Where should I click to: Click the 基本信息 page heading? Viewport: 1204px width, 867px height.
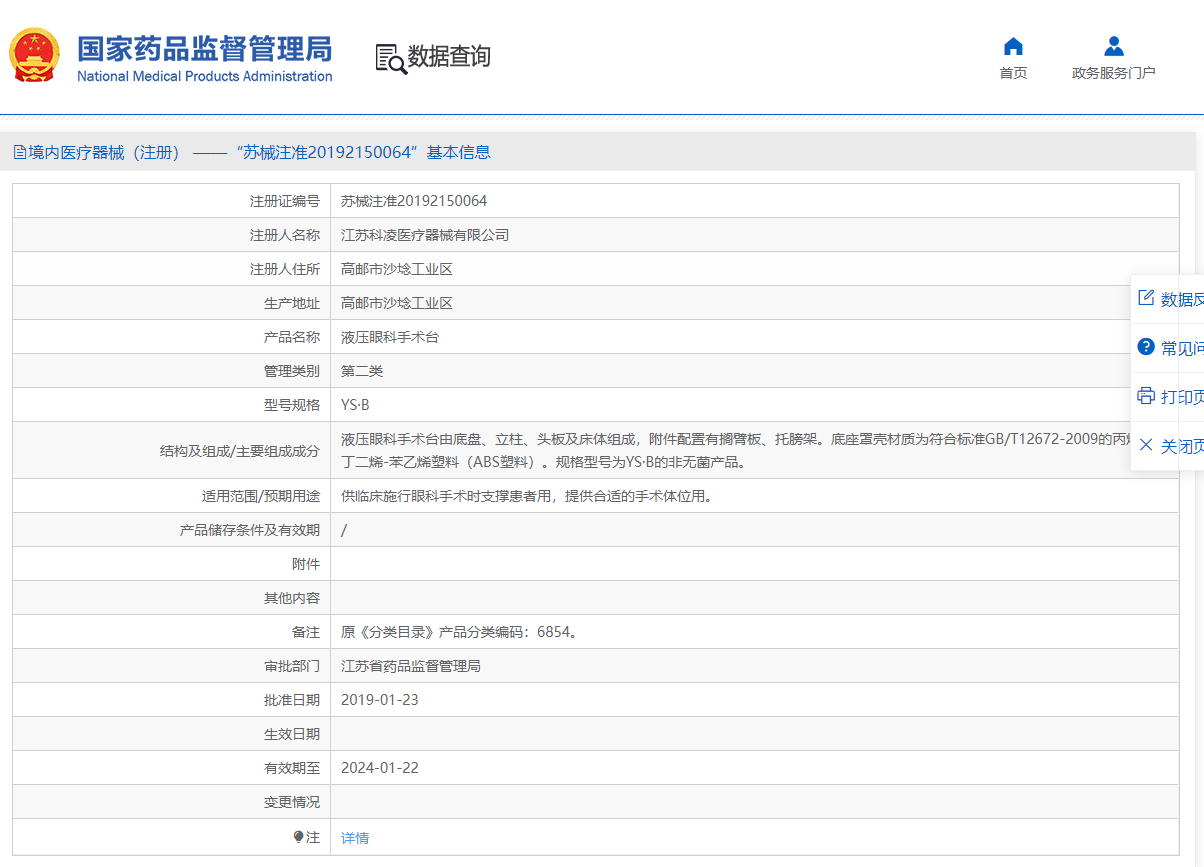point(459,152)
